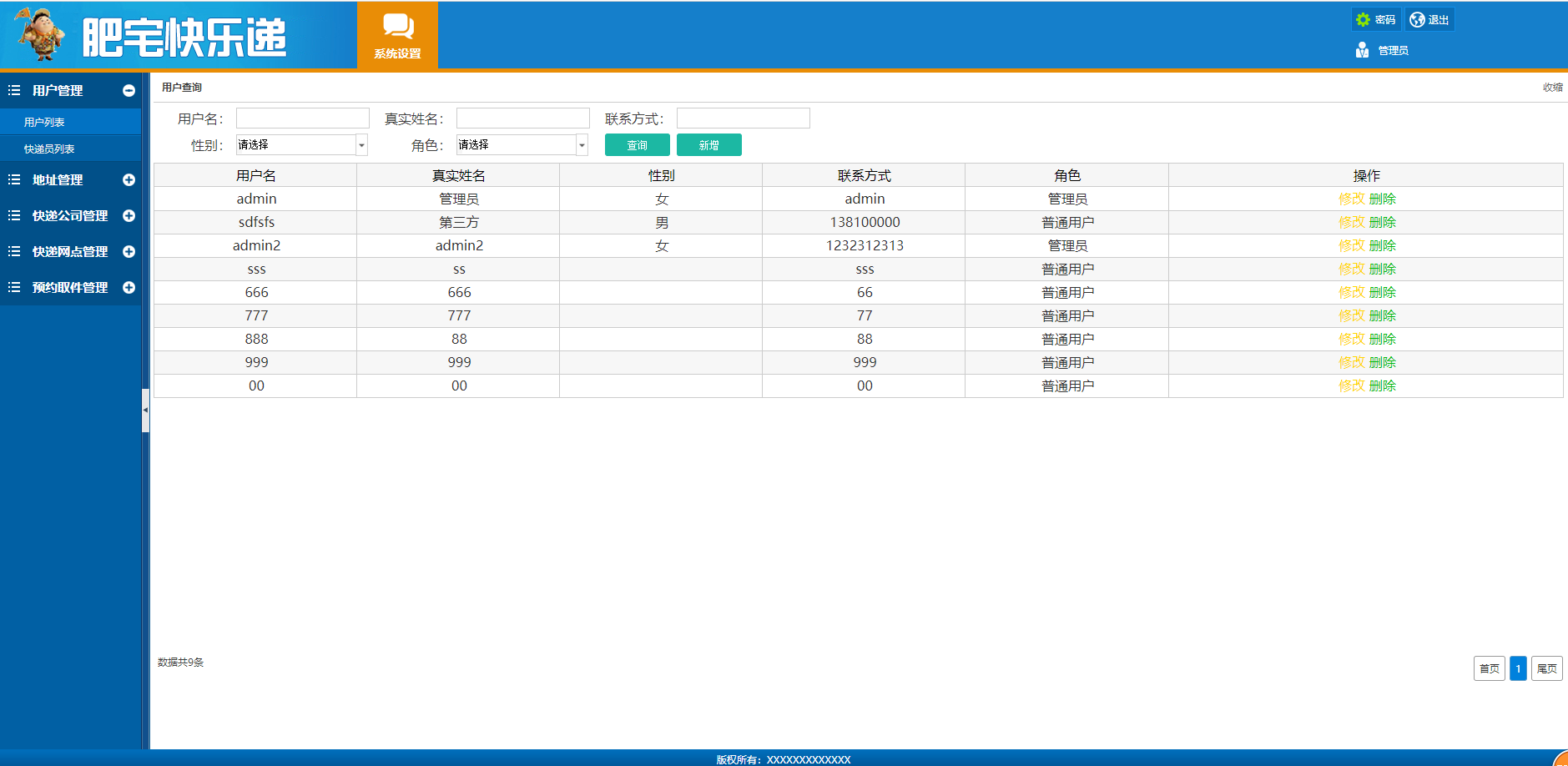Click 修改 for user sss
The height and width of the screenshot is (766, 1568).
[x=1352, y=269]
